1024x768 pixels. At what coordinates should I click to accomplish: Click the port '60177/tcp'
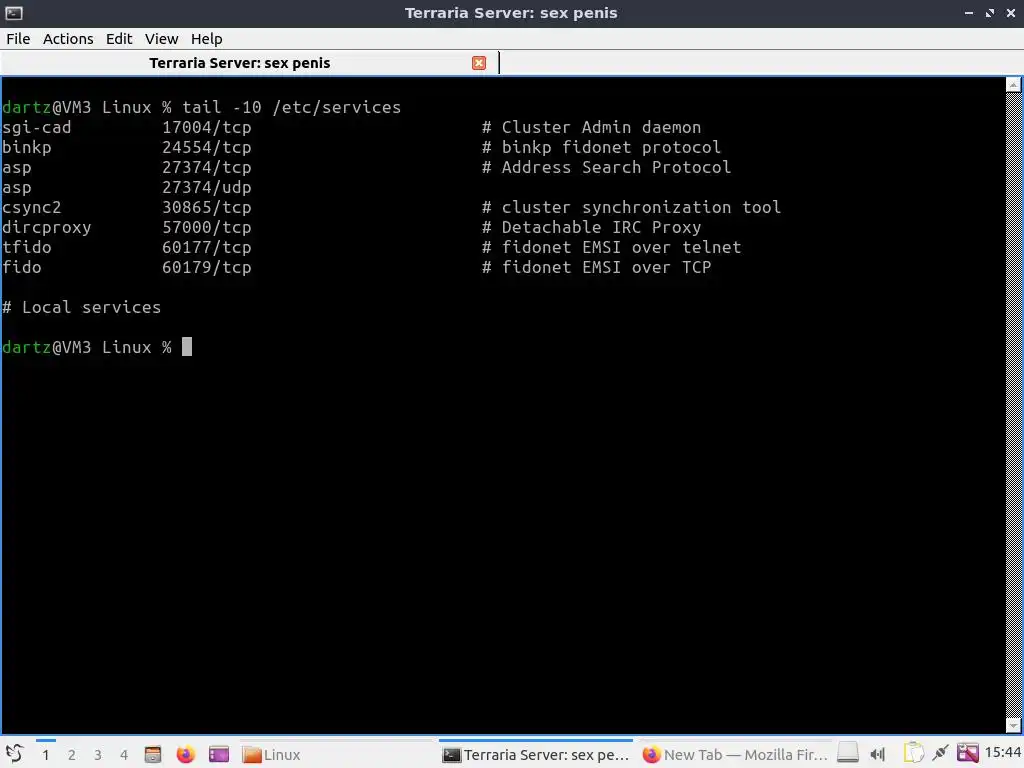pyautogui.click(x=206, y=248)
